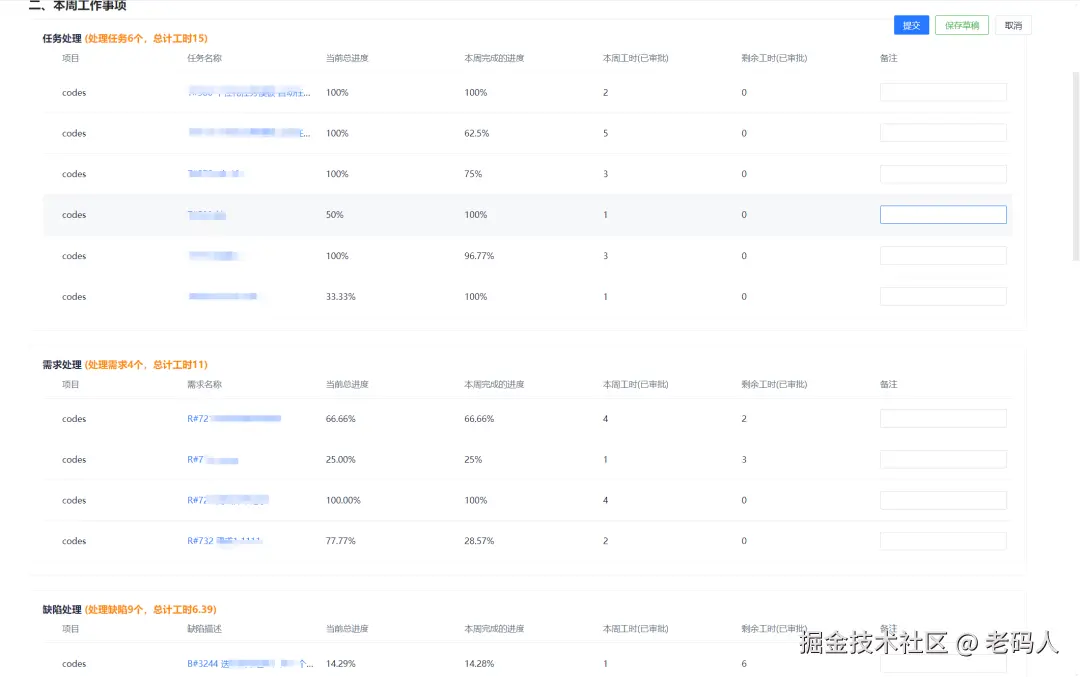Click the 96.77% weekly progress cell
The height and width of the screenshot is (677, 1080).
[x=479, y=256]
